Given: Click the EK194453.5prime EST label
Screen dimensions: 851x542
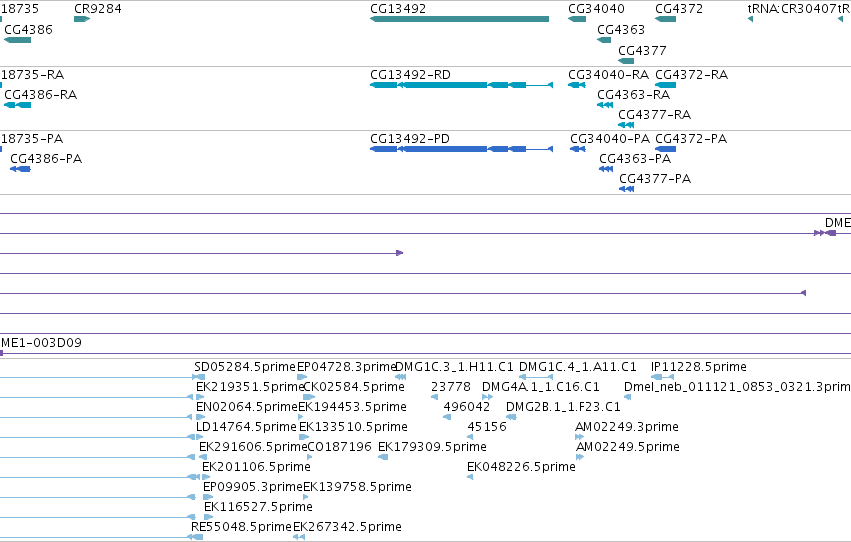Looking at the screenshot, I should click(352, 407).
